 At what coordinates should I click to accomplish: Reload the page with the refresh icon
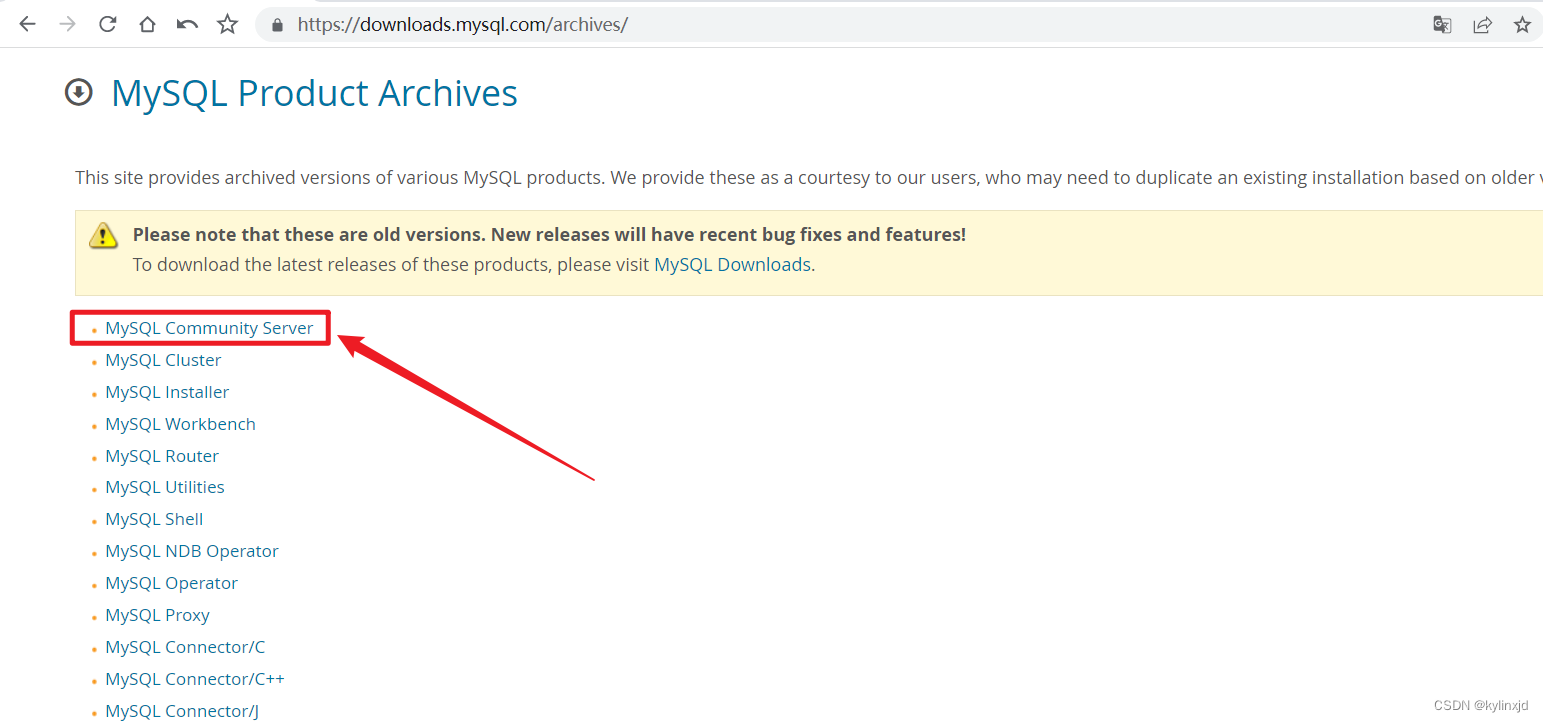[107, 24]
